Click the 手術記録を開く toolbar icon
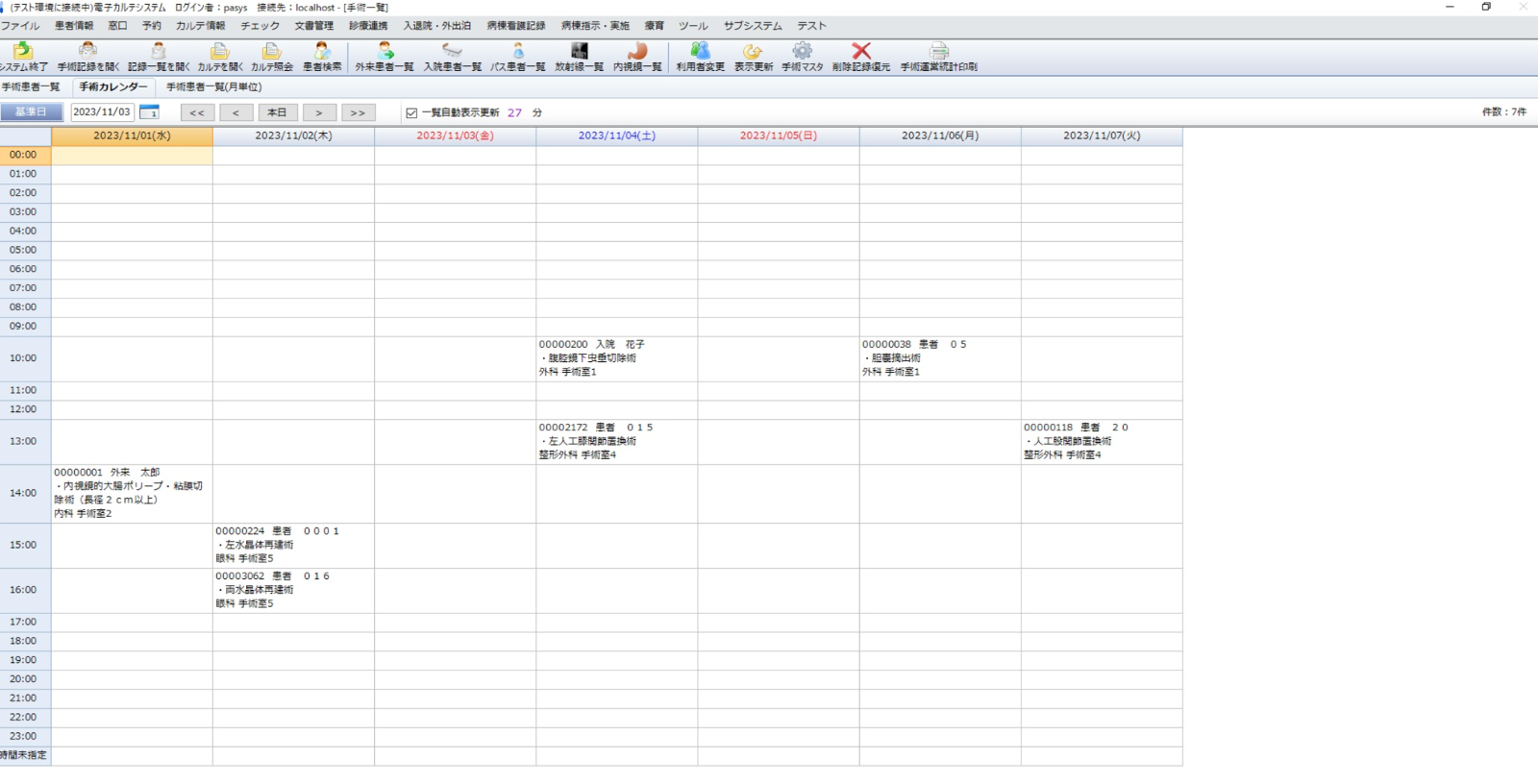 pos(87,52)
